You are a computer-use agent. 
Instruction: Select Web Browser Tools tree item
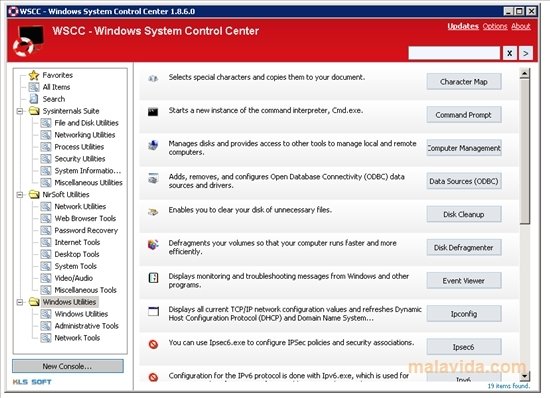(85, 218)
